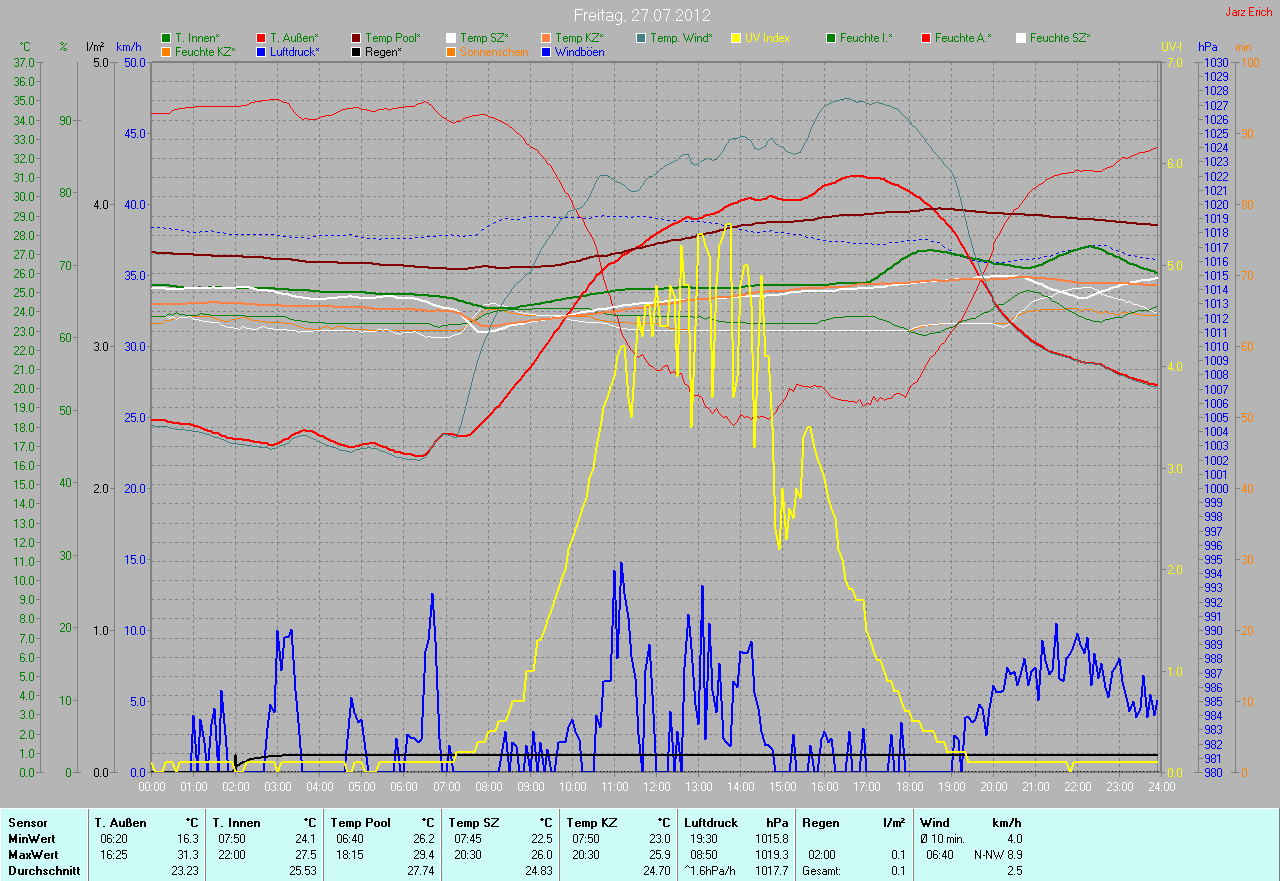Viewport: 1280px width, 881px height.
Task: Click the 'Luftdruck' table column header
Action: click(711, 823)
